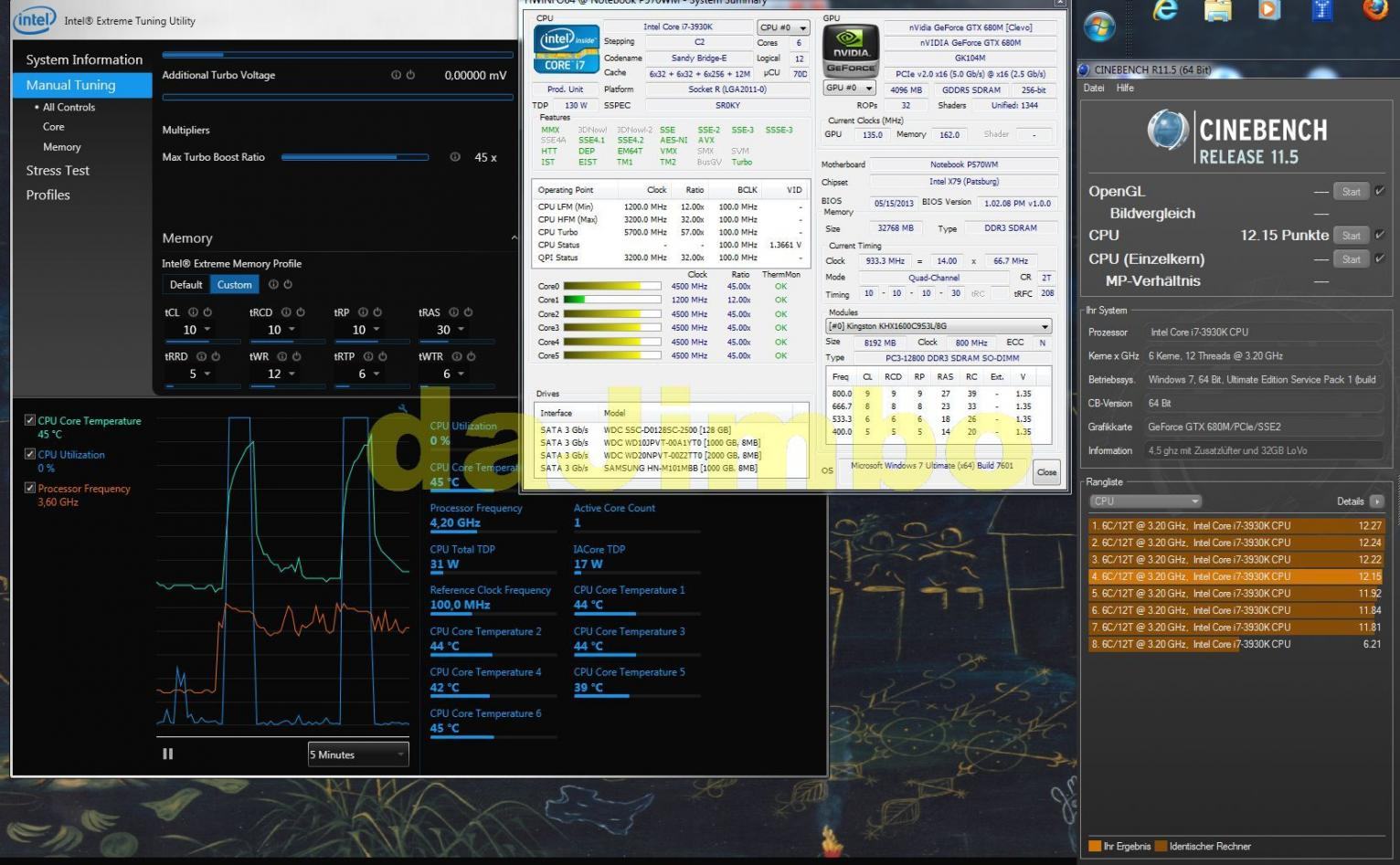Open the 5 Minutes time range dropdown
This screenshot has width=1400, height=865.
pos(358,754)
